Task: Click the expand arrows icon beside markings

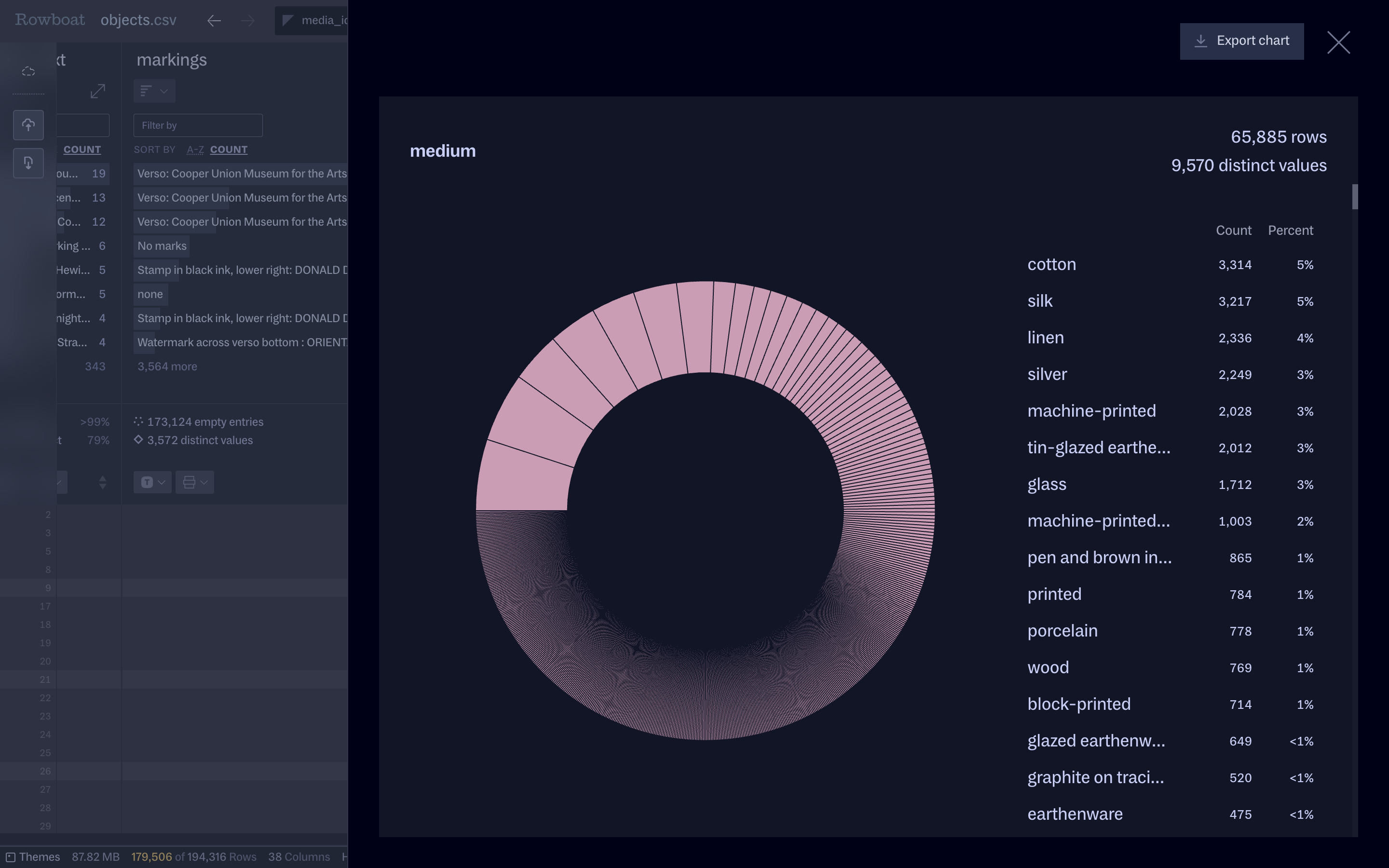Action: (x=98, y=91)
